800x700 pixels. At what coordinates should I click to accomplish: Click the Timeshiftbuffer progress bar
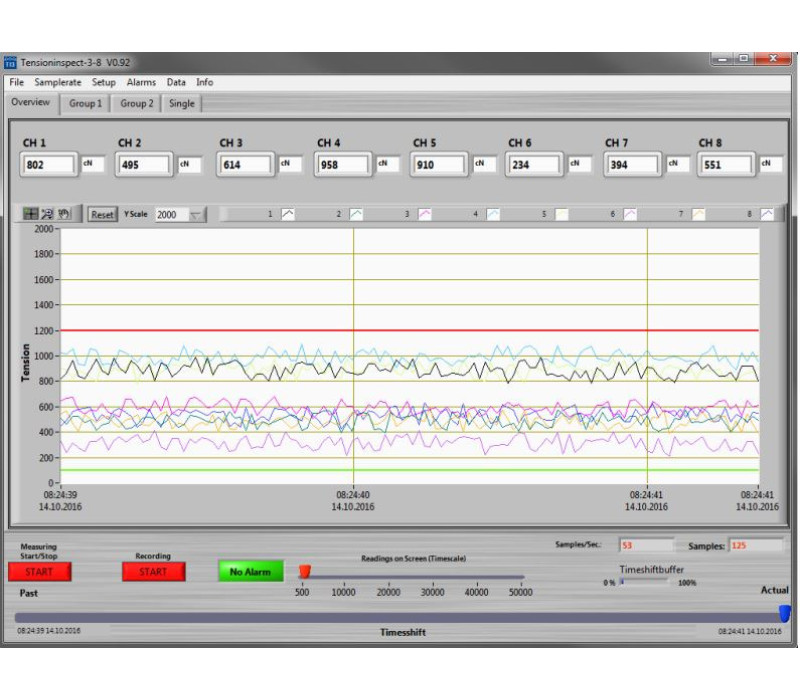[644, 582]
